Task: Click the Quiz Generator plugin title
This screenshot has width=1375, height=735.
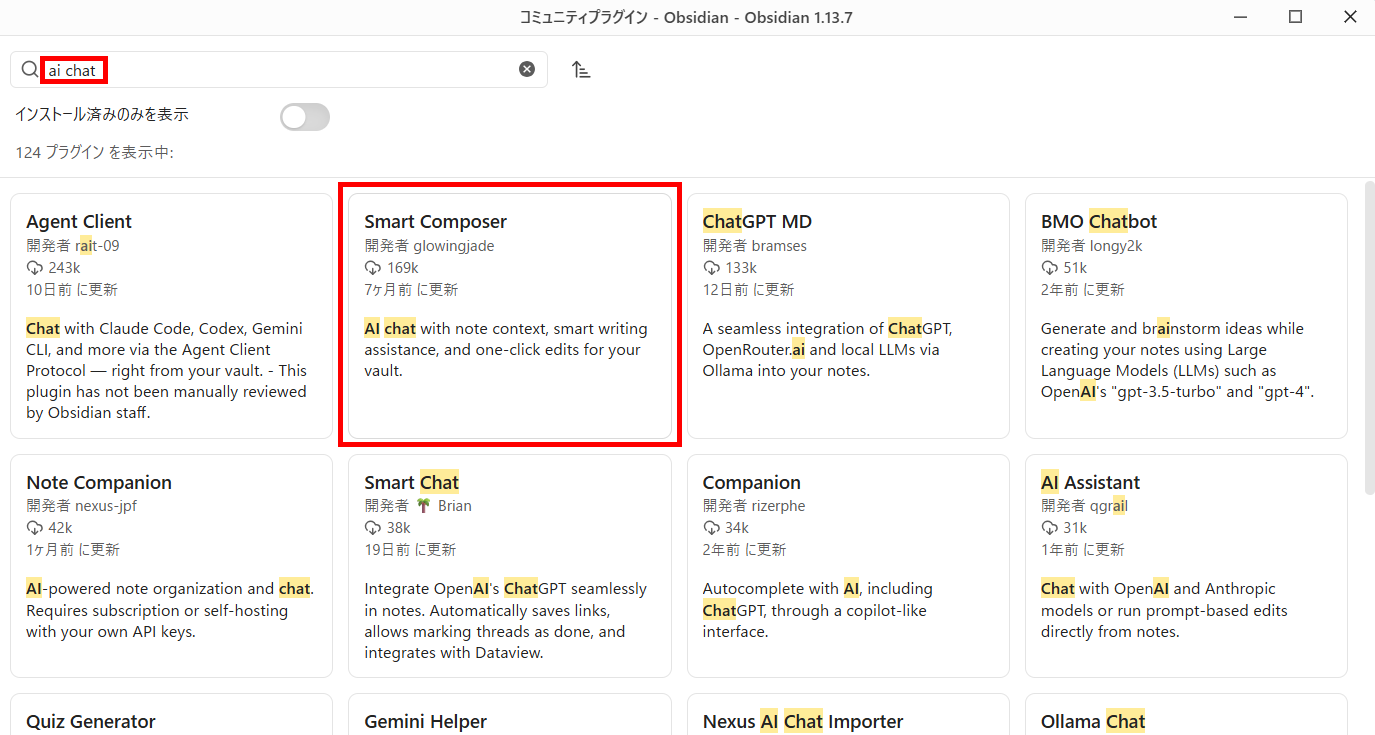Action: (91, 721)
